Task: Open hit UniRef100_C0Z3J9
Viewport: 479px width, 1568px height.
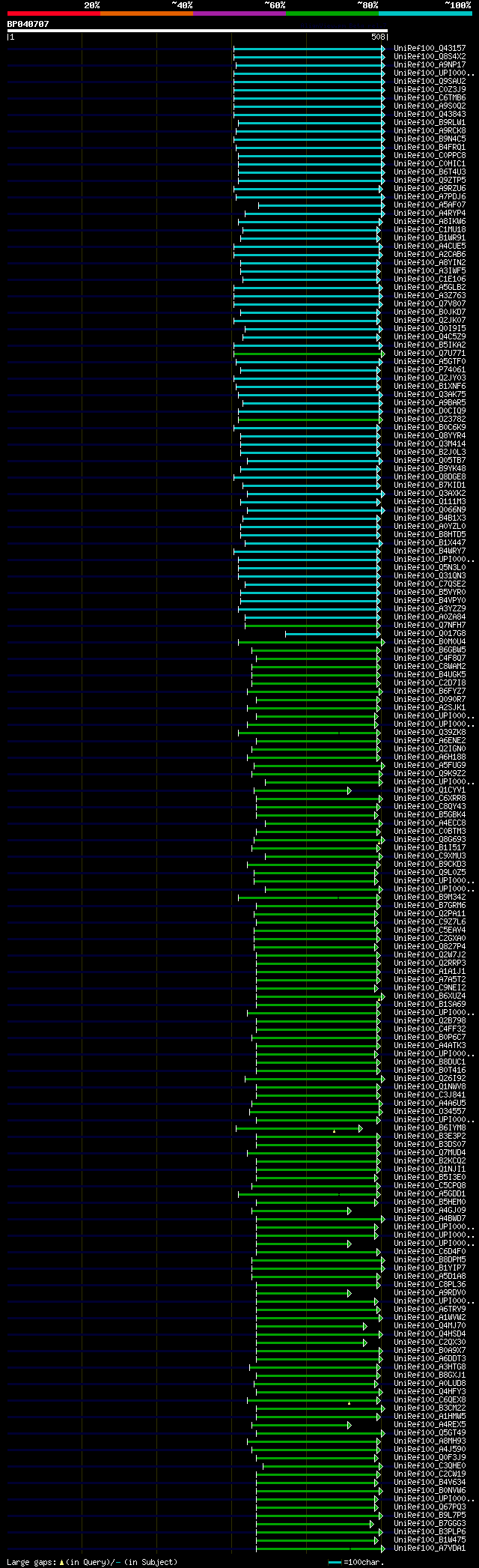Action: coord(430,89)
